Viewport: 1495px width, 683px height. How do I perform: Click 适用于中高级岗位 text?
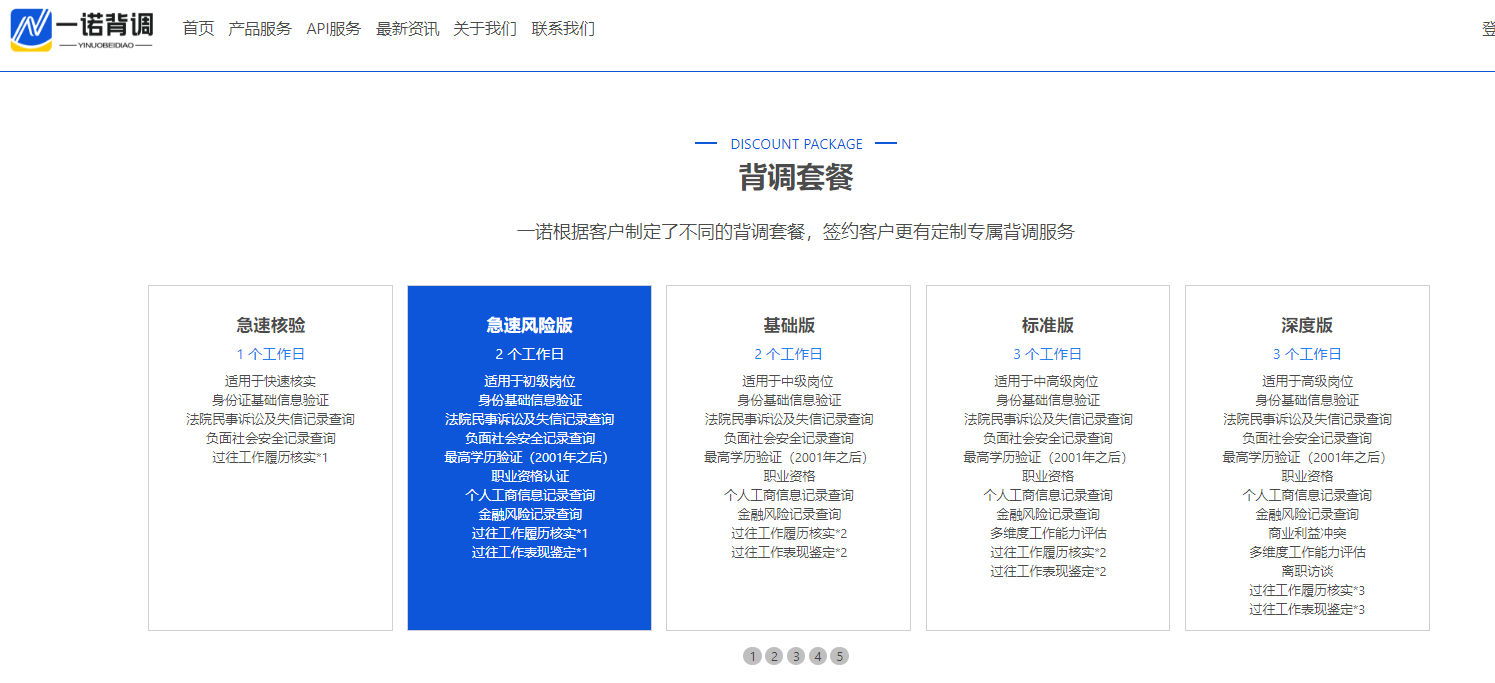click(1048, 381)
